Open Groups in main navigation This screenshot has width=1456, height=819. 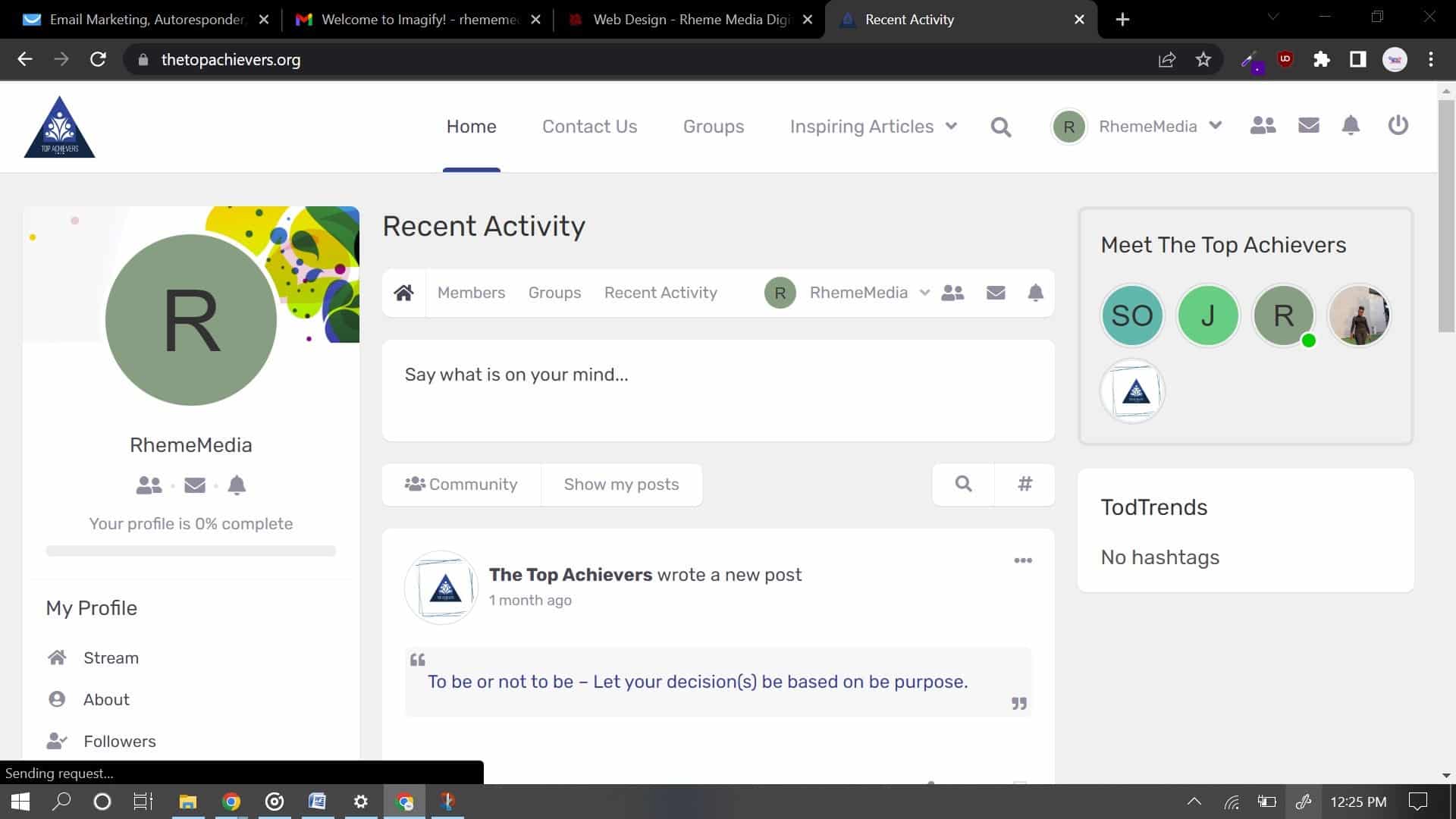pyautogui.click(x=714, y=127)
